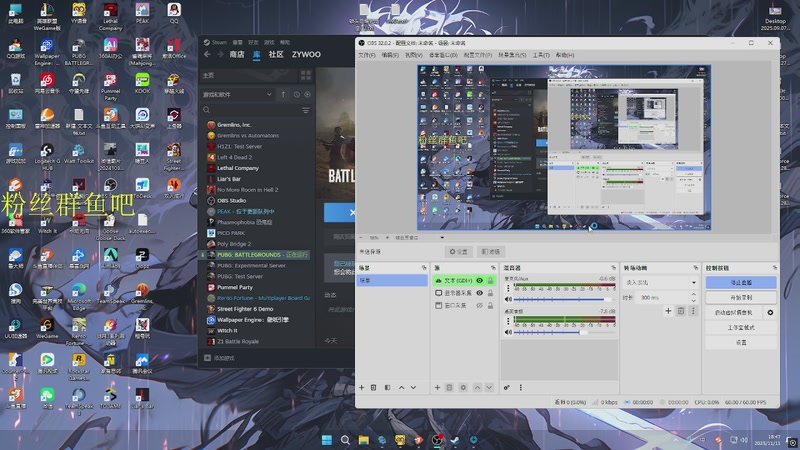Screen dimensions: 800x450
Task: Open the OBS Edit menu
Action: click(x=390, y=55)
